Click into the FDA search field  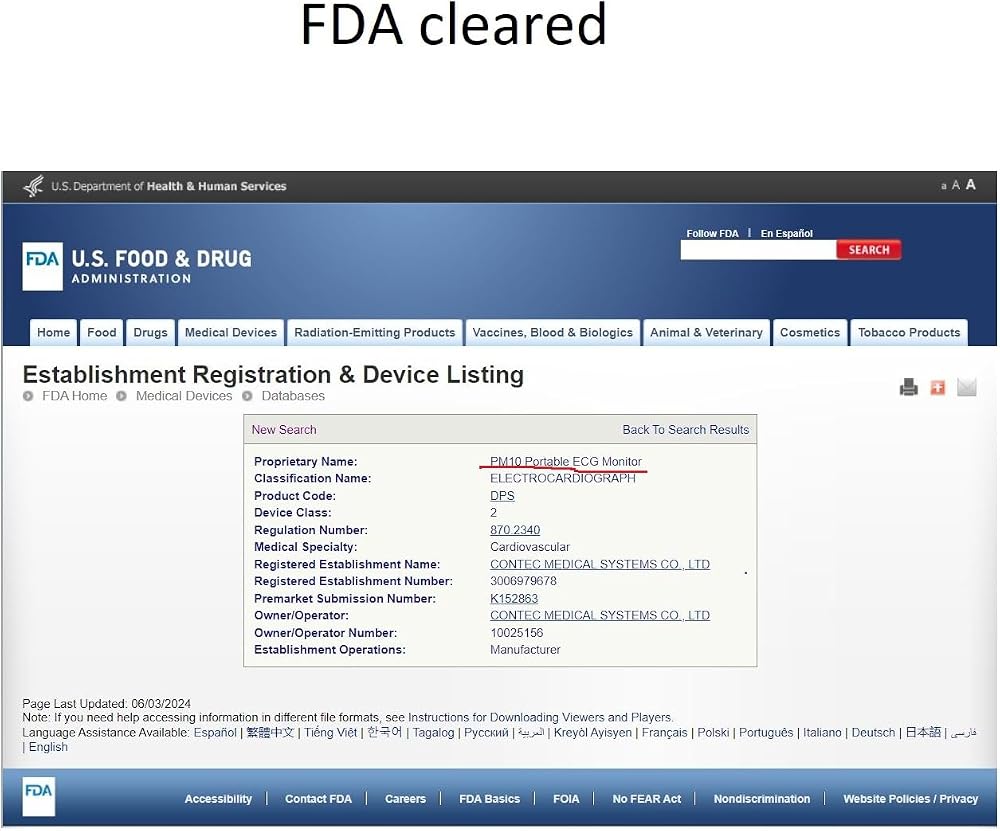coord(758,250)
